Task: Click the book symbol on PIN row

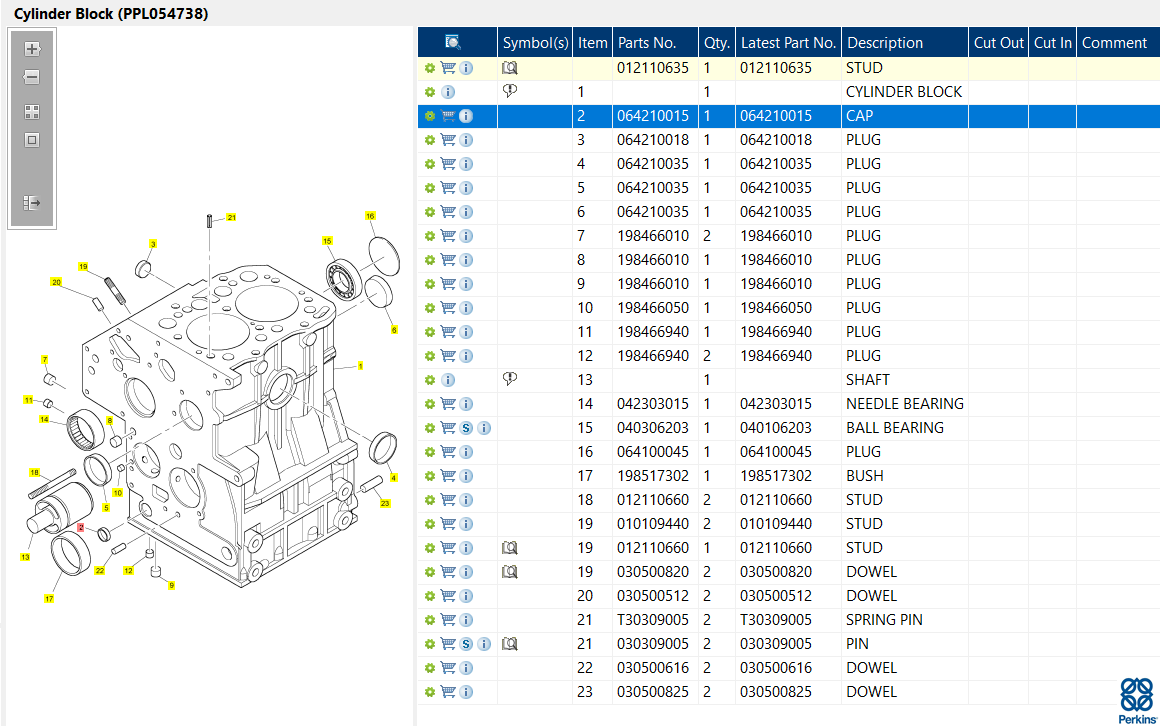Action: [x=510, y=644]
